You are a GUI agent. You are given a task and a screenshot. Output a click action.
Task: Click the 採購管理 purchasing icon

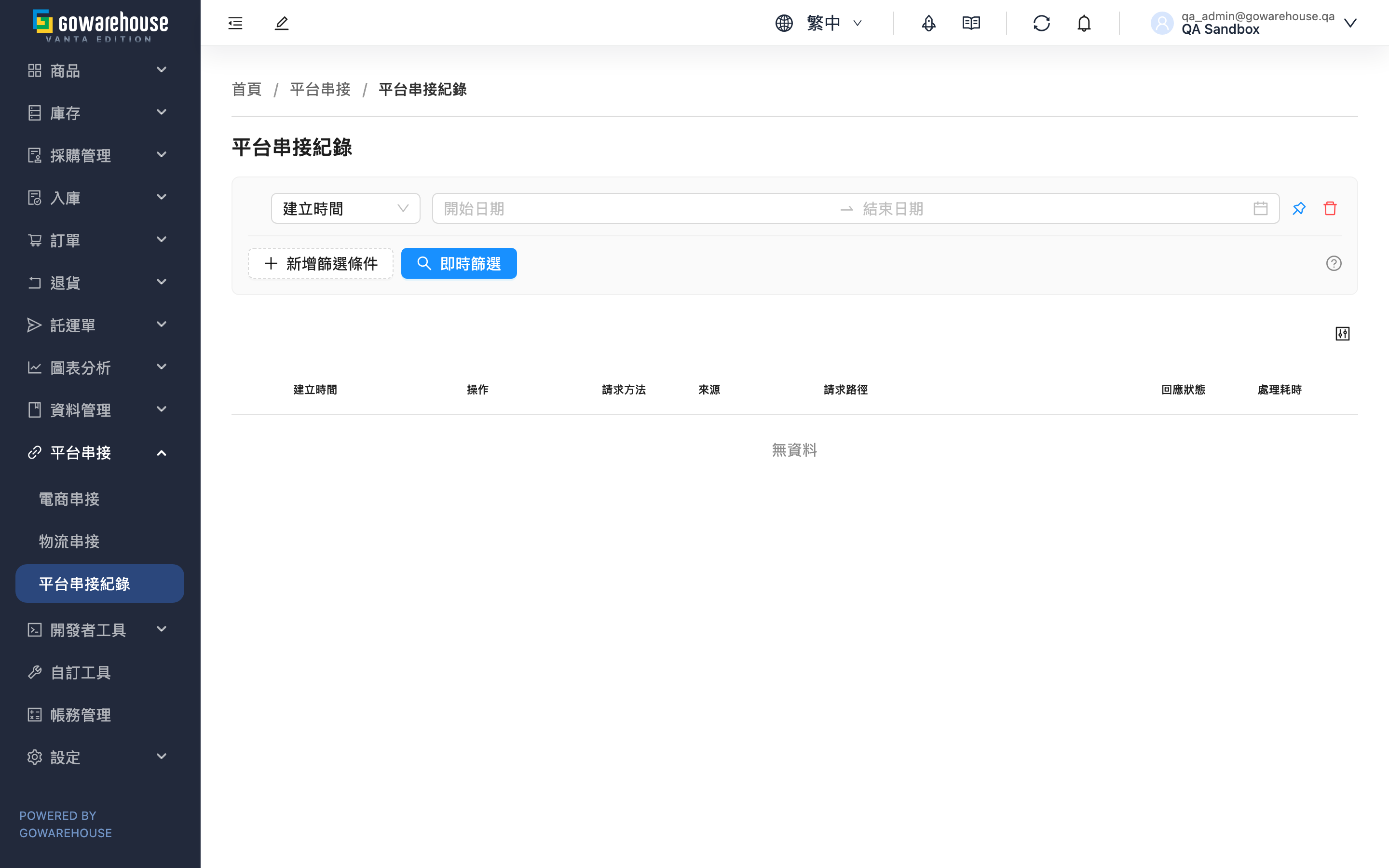[x=34, y=155]
